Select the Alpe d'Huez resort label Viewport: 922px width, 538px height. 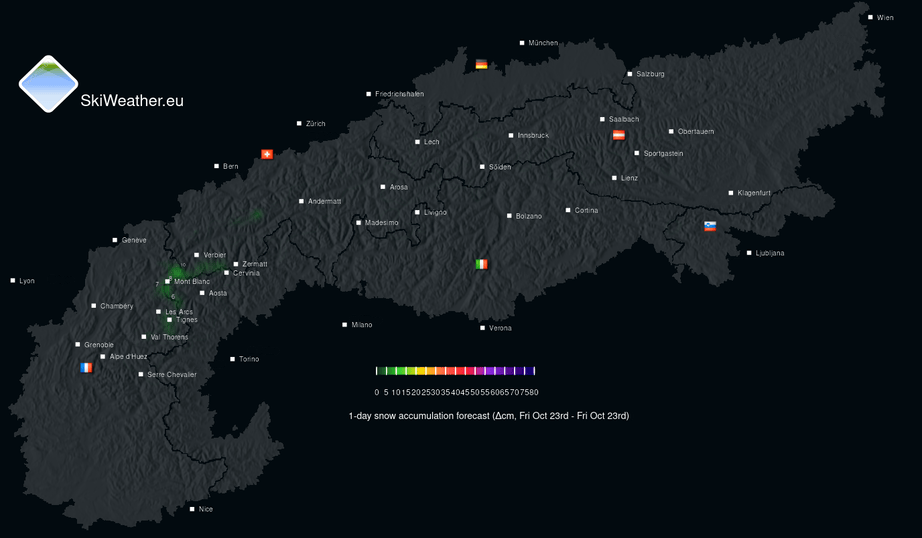[128, 357]
